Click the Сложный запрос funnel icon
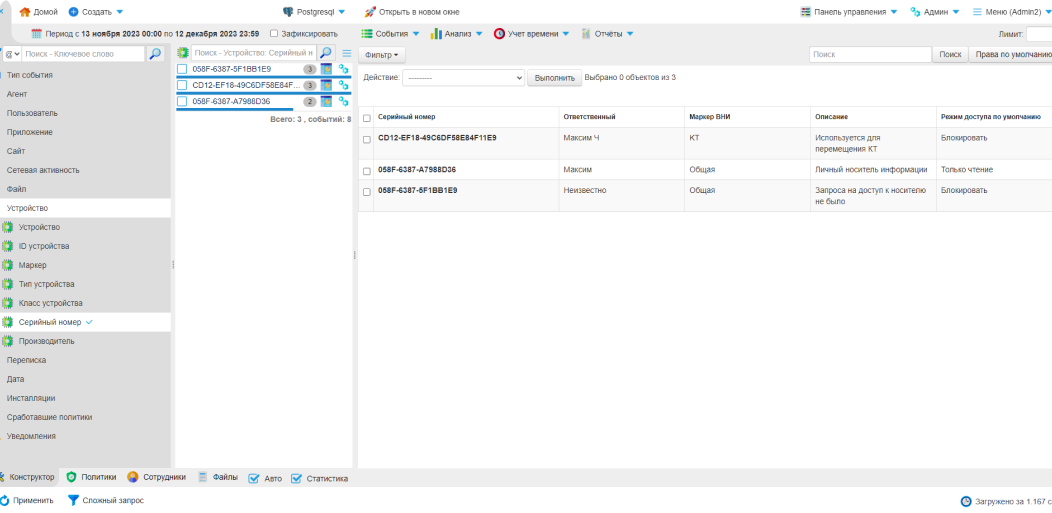Viewport: 1052px width, 513px height. pos(73,500)
